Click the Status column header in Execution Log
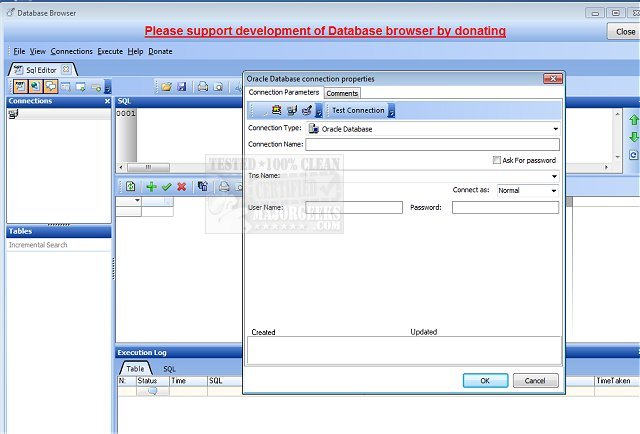 153,381
